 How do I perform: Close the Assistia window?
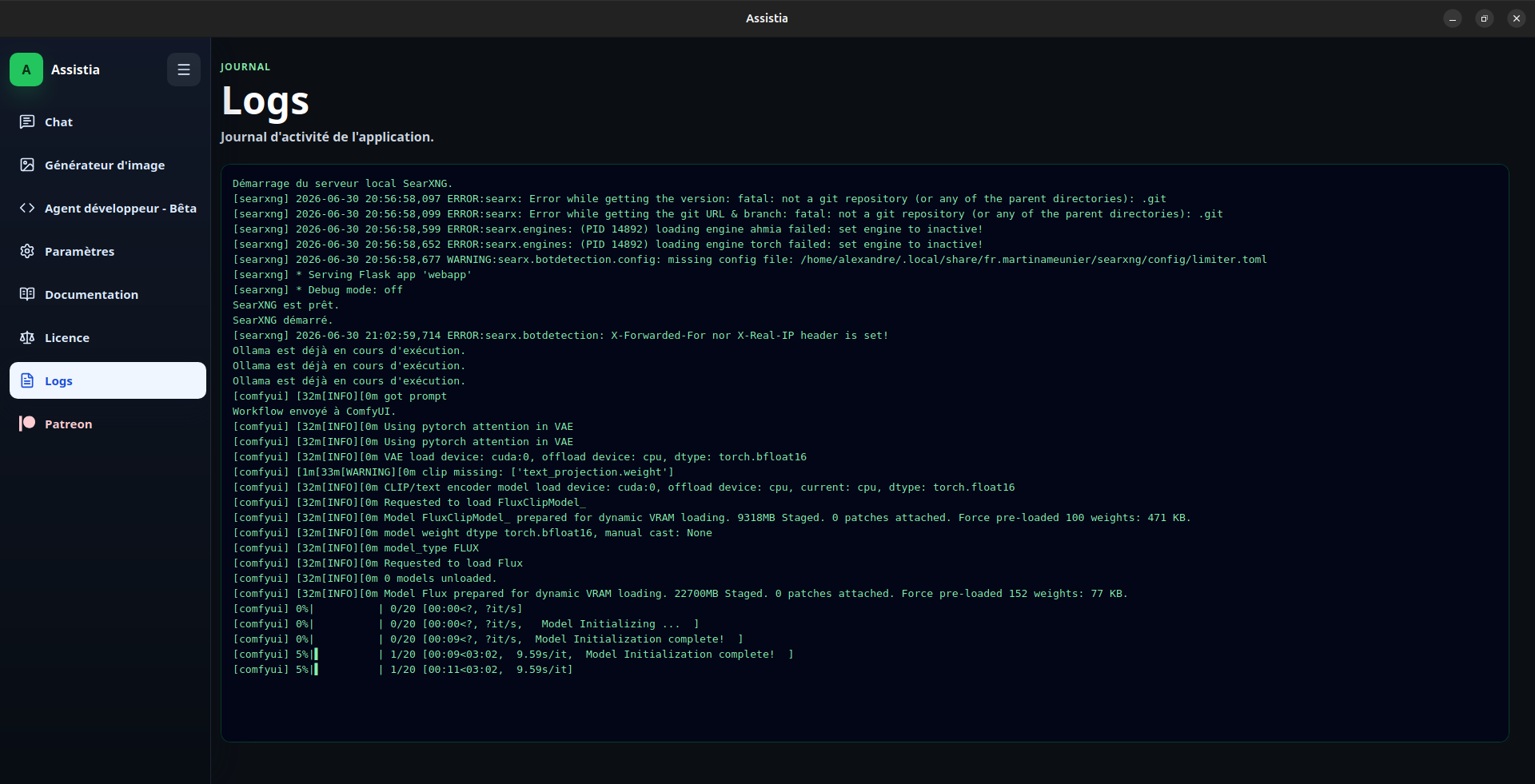coord(1517,18)
